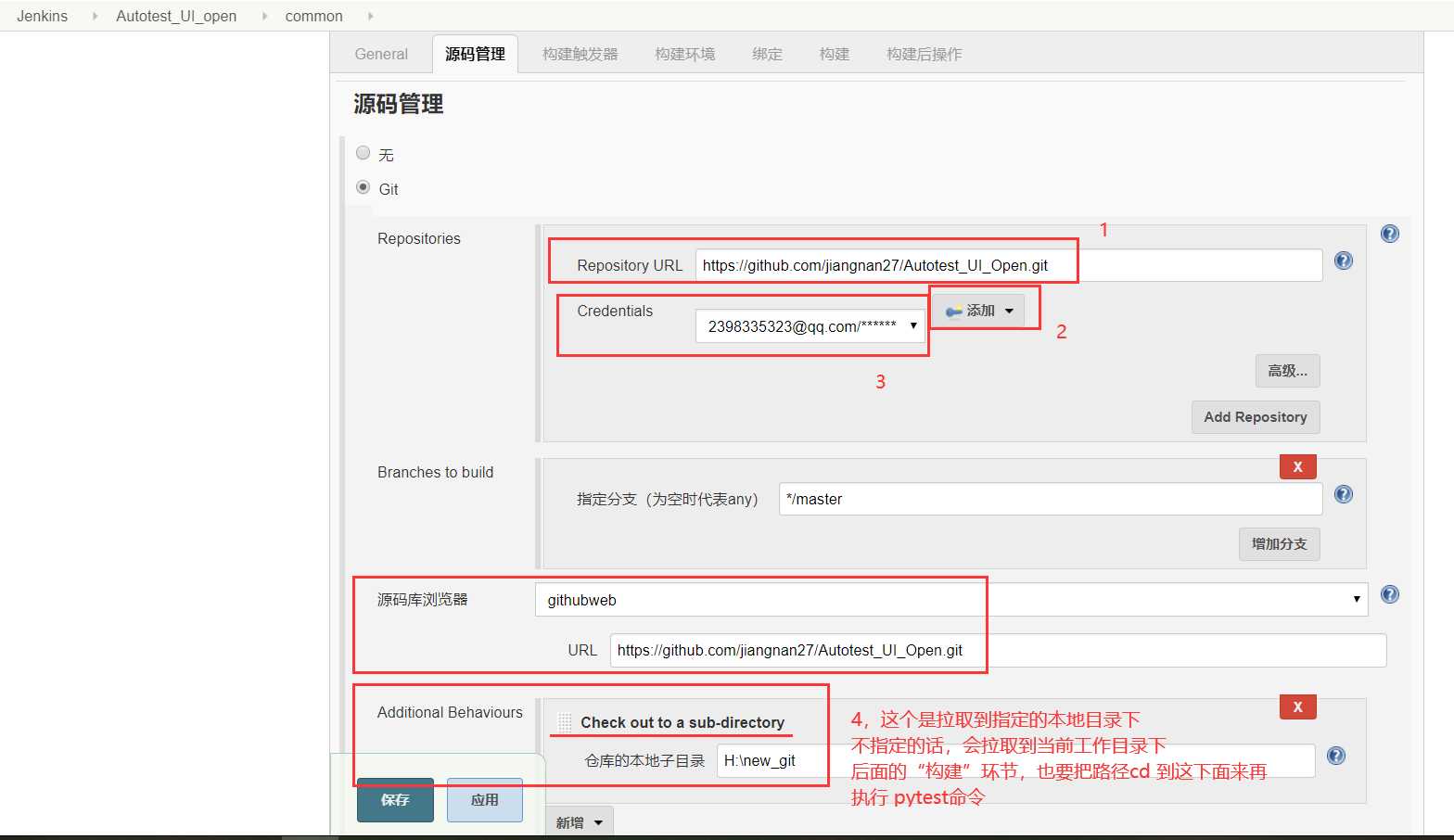Click the Repositories label
The height and width of the screenshot is (840, 1454).
point(419,238)
